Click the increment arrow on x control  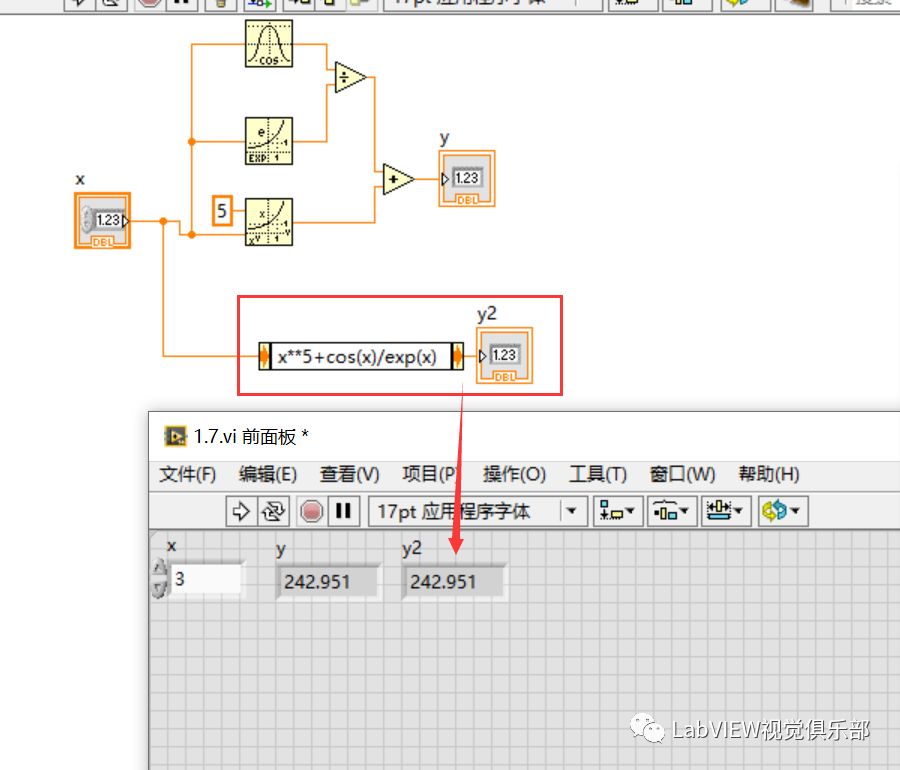(x=160, y=568)
